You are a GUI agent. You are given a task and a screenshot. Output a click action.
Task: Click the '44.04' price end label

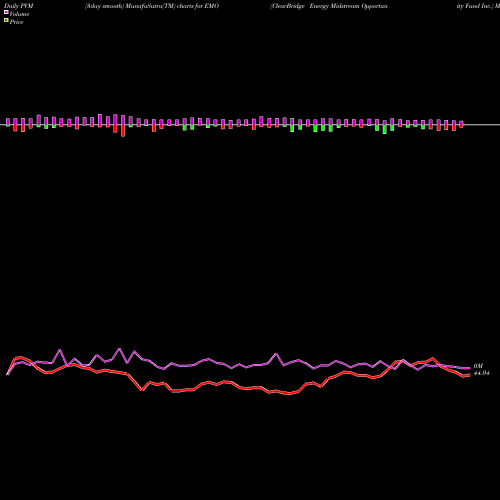tap(481, 373)
